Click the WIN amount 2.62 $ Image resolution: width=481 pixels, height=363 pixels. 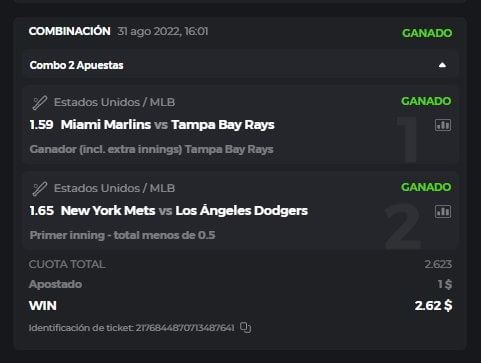coord(433,306)
